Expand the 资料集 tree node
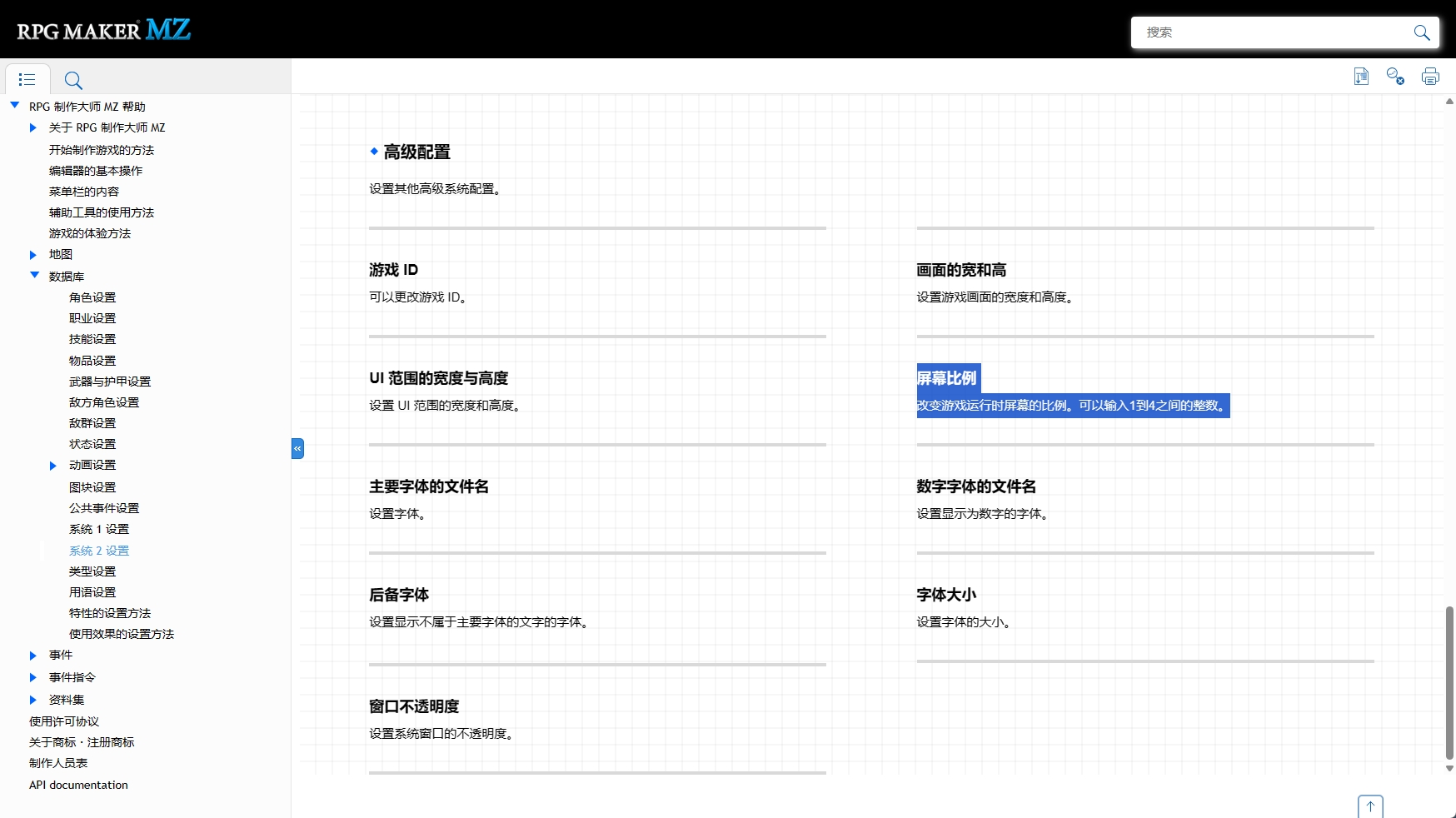The height and width of the screenshot is (818, 1456). point(33,700)
